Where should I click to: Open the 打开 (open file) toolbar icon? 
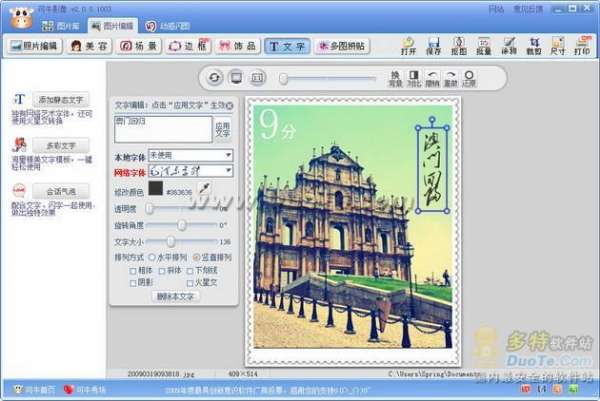408,46
